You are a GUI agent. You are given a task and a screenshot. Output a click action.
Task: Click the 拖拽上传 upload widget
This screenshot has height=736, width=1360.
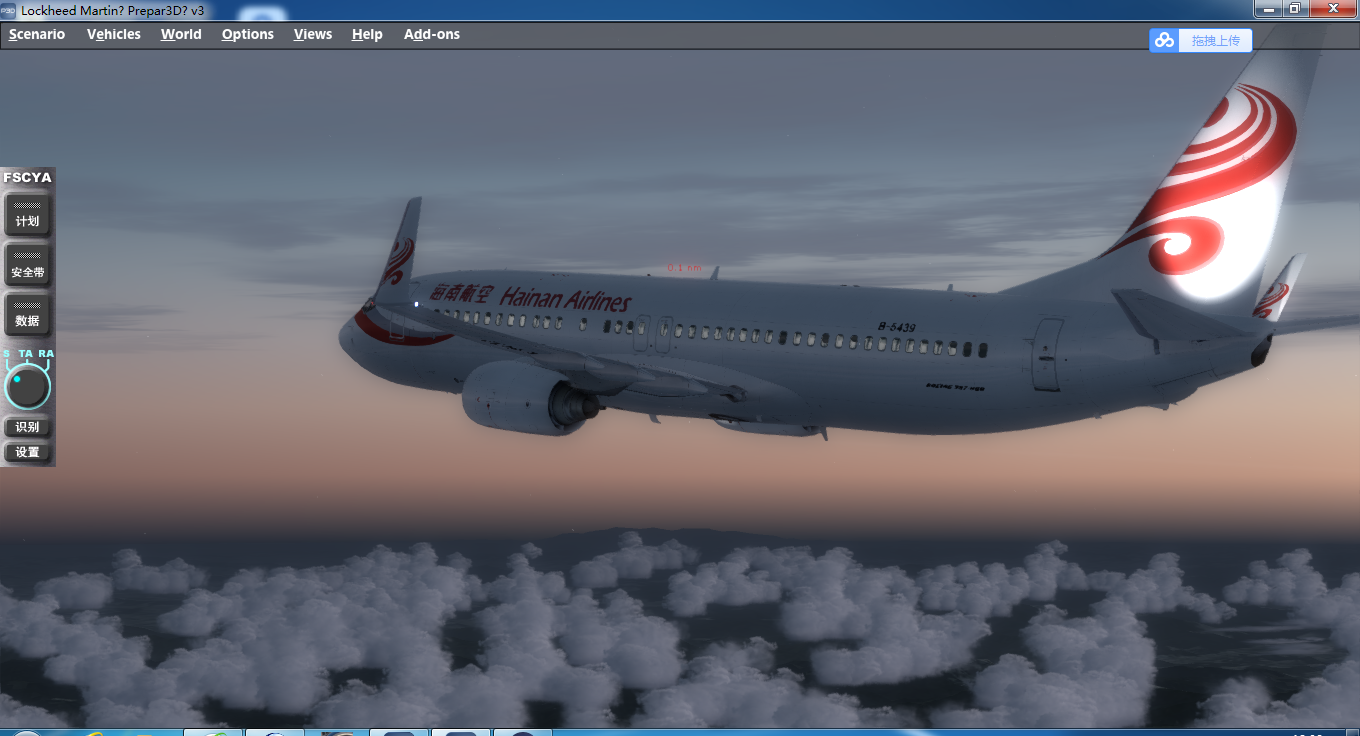(x=1200, y=40)
